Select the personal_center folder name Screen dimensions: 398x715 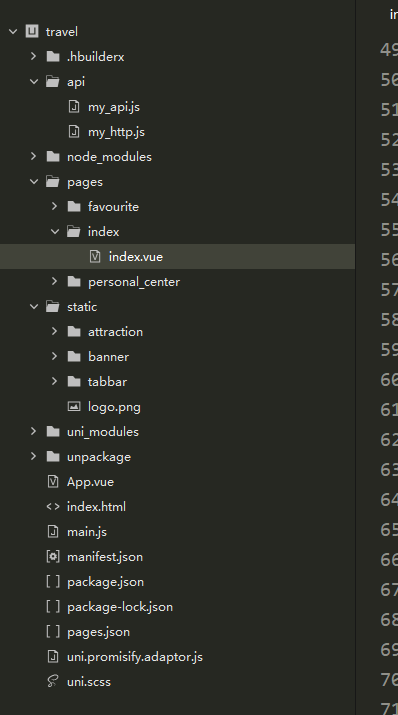tap(134, 282)
